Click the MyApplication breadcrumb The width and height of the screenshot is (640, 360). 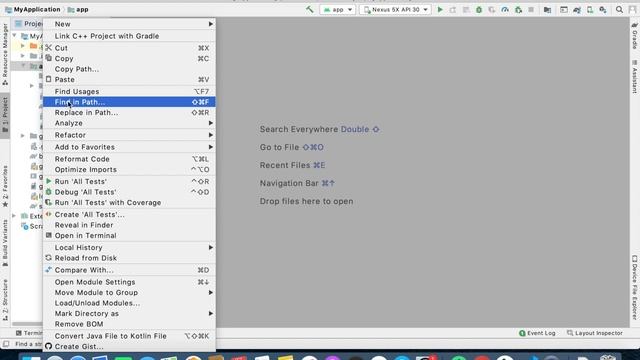pos(33,9)
